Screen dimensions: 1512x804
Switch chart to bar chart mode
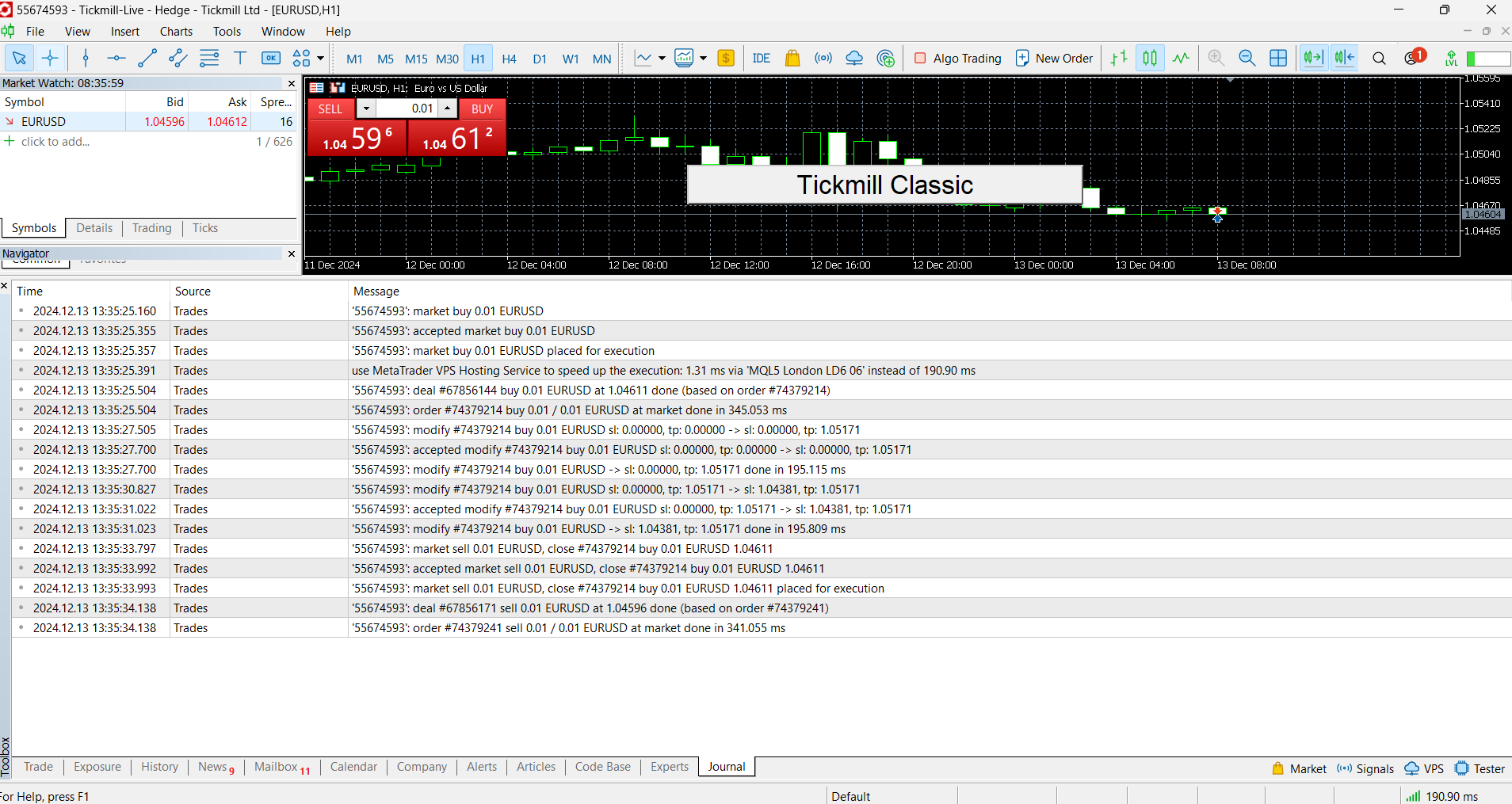[1119, 58]
